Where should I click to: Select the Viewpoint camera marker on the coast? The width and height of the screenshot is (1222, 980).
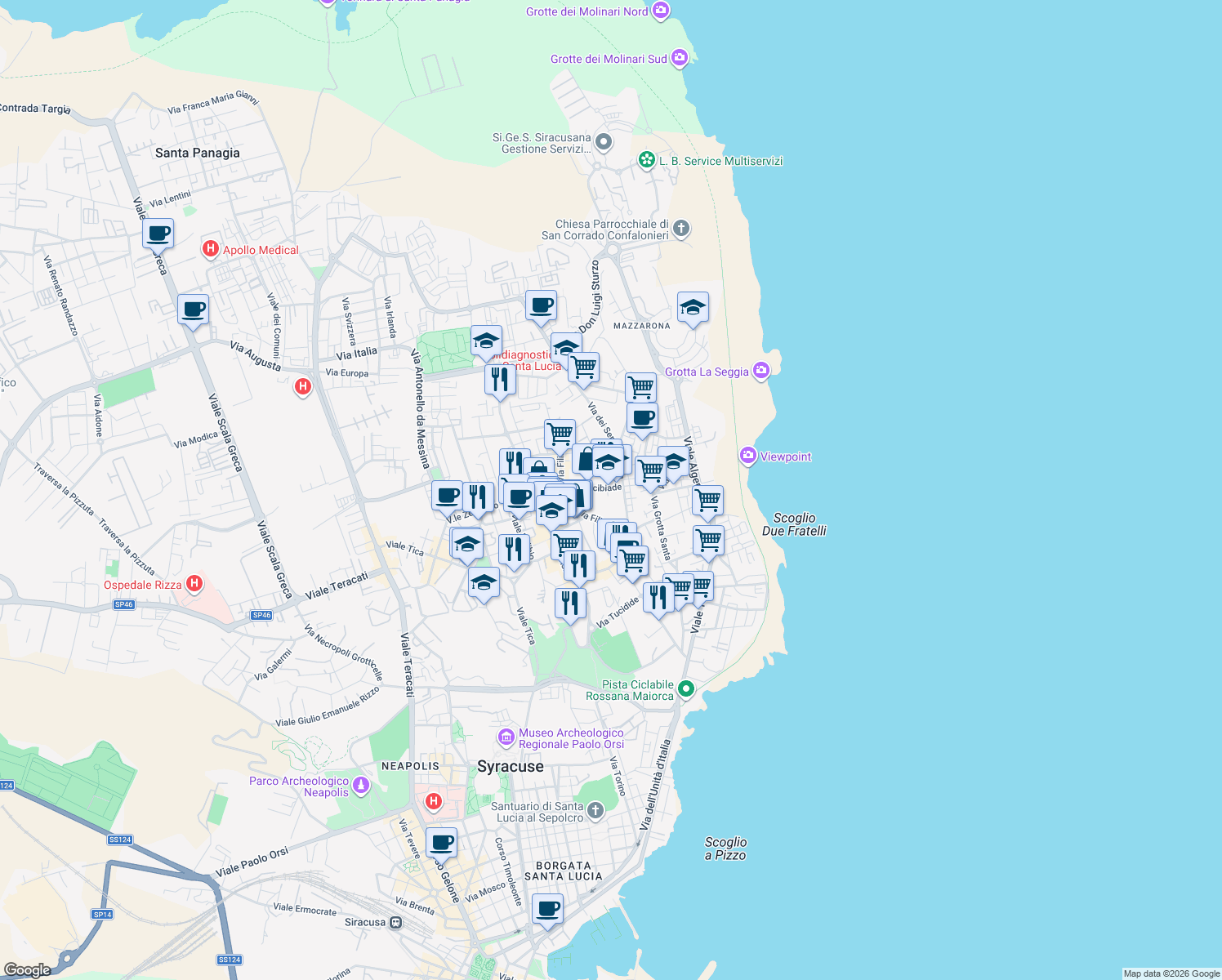coord(747,455)
